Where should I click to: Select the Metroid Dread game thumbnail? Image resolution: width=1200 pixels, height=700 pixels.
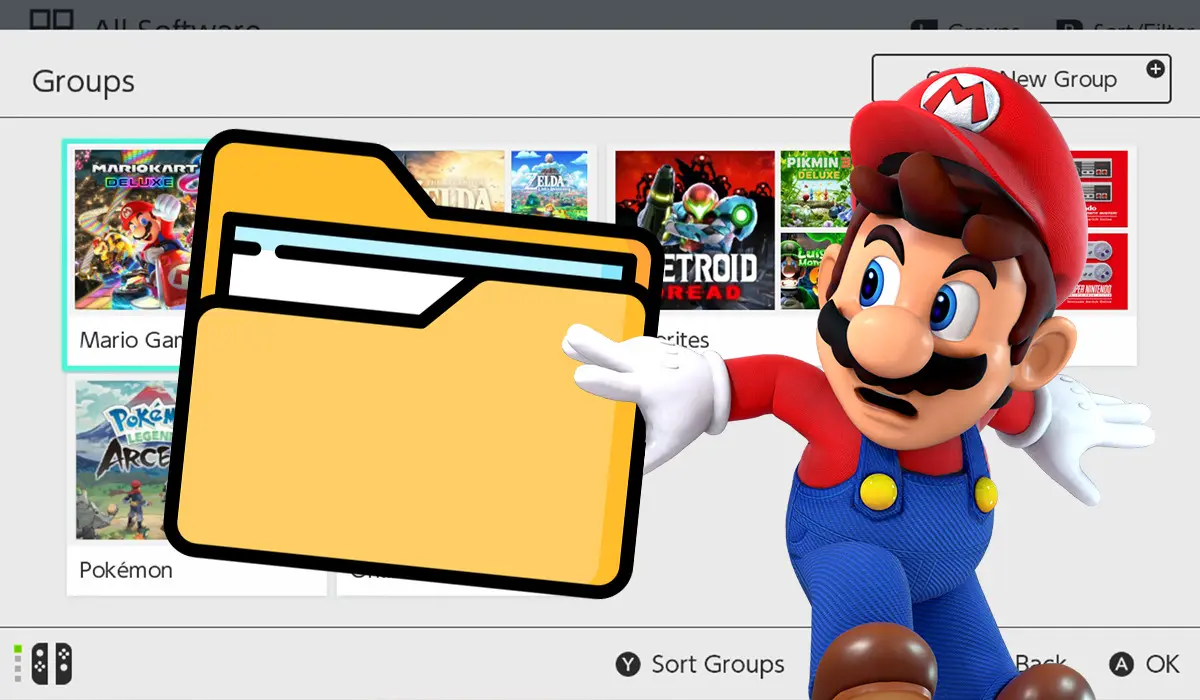(x=695, y=230)
